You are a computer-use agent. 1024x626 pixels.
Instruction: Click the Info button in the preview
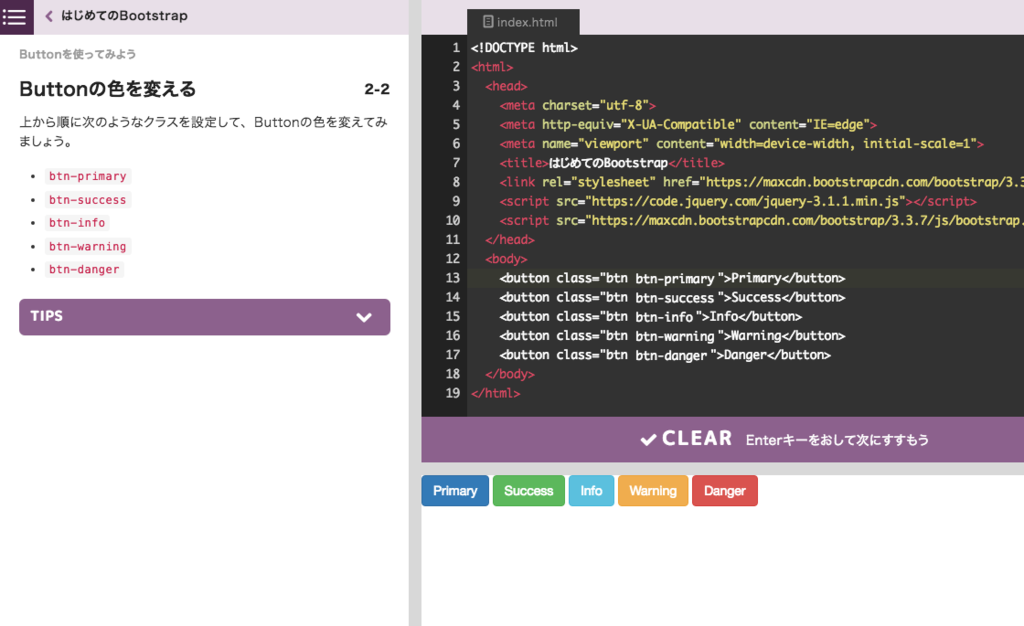[x=591, y=490]
